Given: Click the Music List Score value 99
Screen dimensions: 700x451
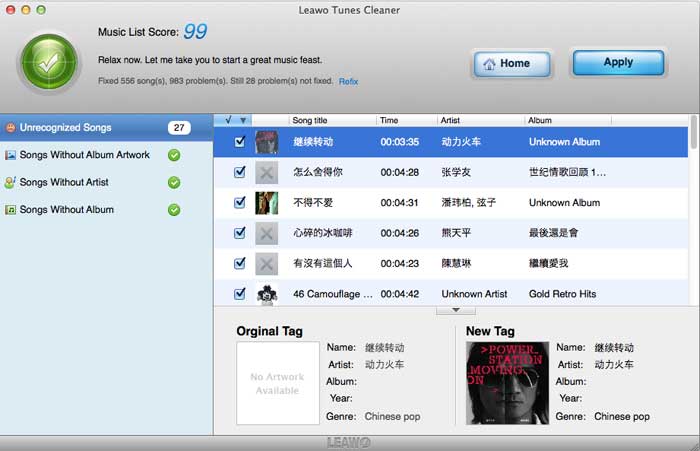Looking at the screenshot, I should click(x=195, y=32).
